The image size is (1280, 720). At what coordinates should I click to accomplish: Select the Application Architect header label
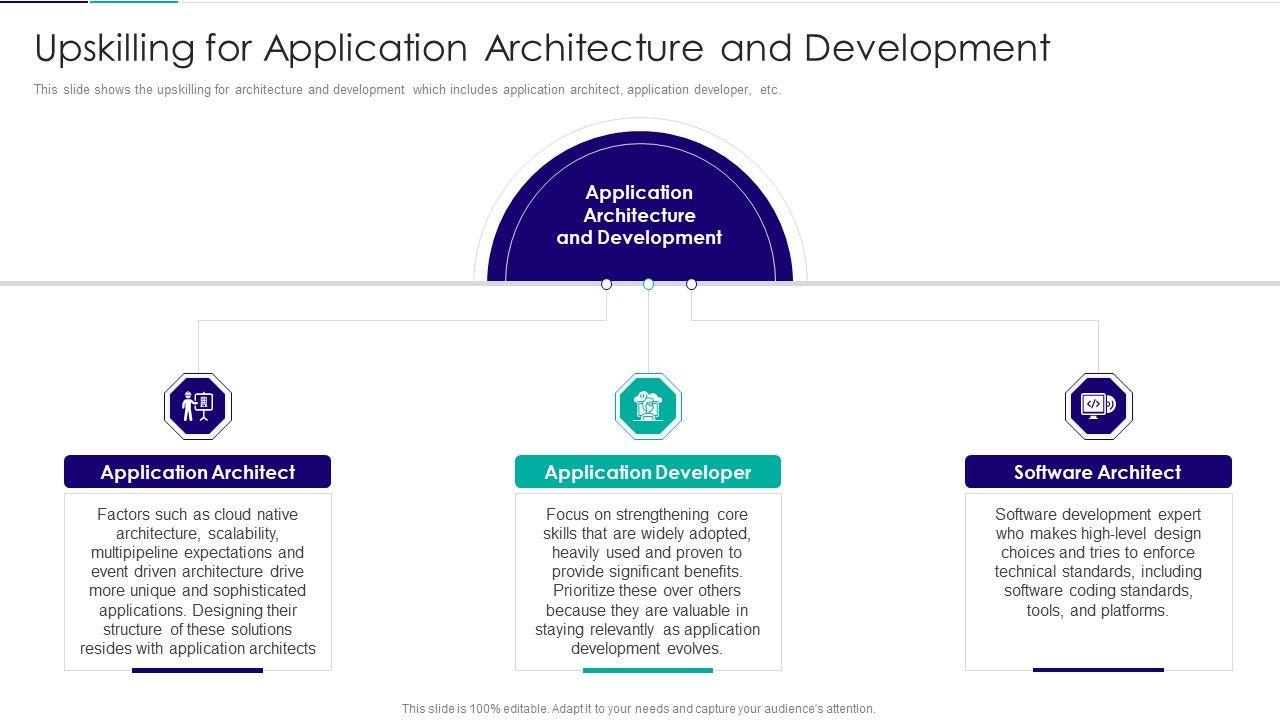pyautogui.click(x=198, y=472)
